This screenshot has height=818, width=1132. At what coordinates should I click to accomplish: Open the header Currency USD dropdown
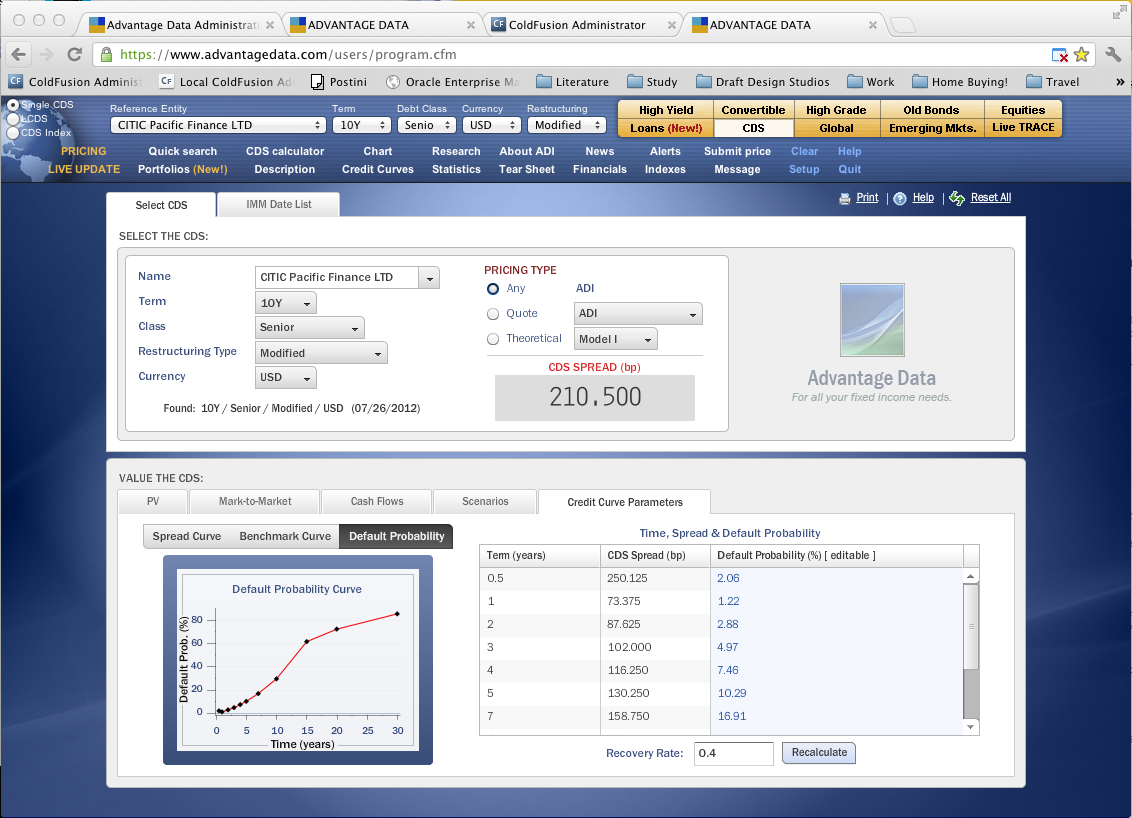click(x=492, y=125)
